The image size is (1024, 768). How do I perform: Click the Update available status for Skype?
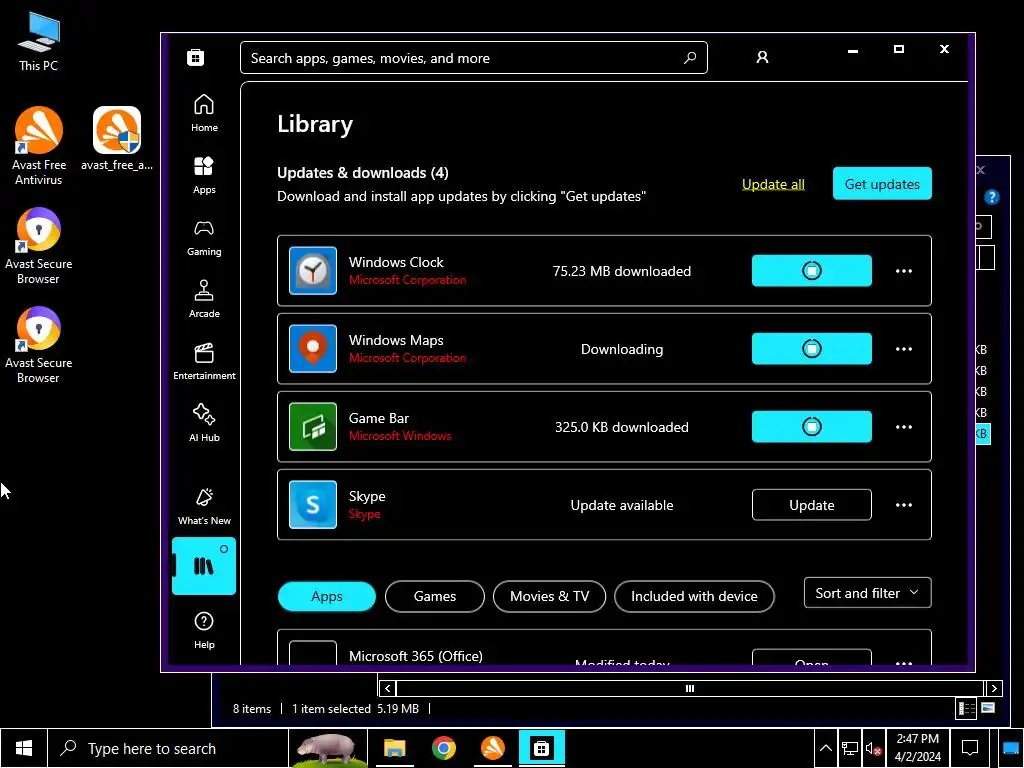[x=622, y=505]
